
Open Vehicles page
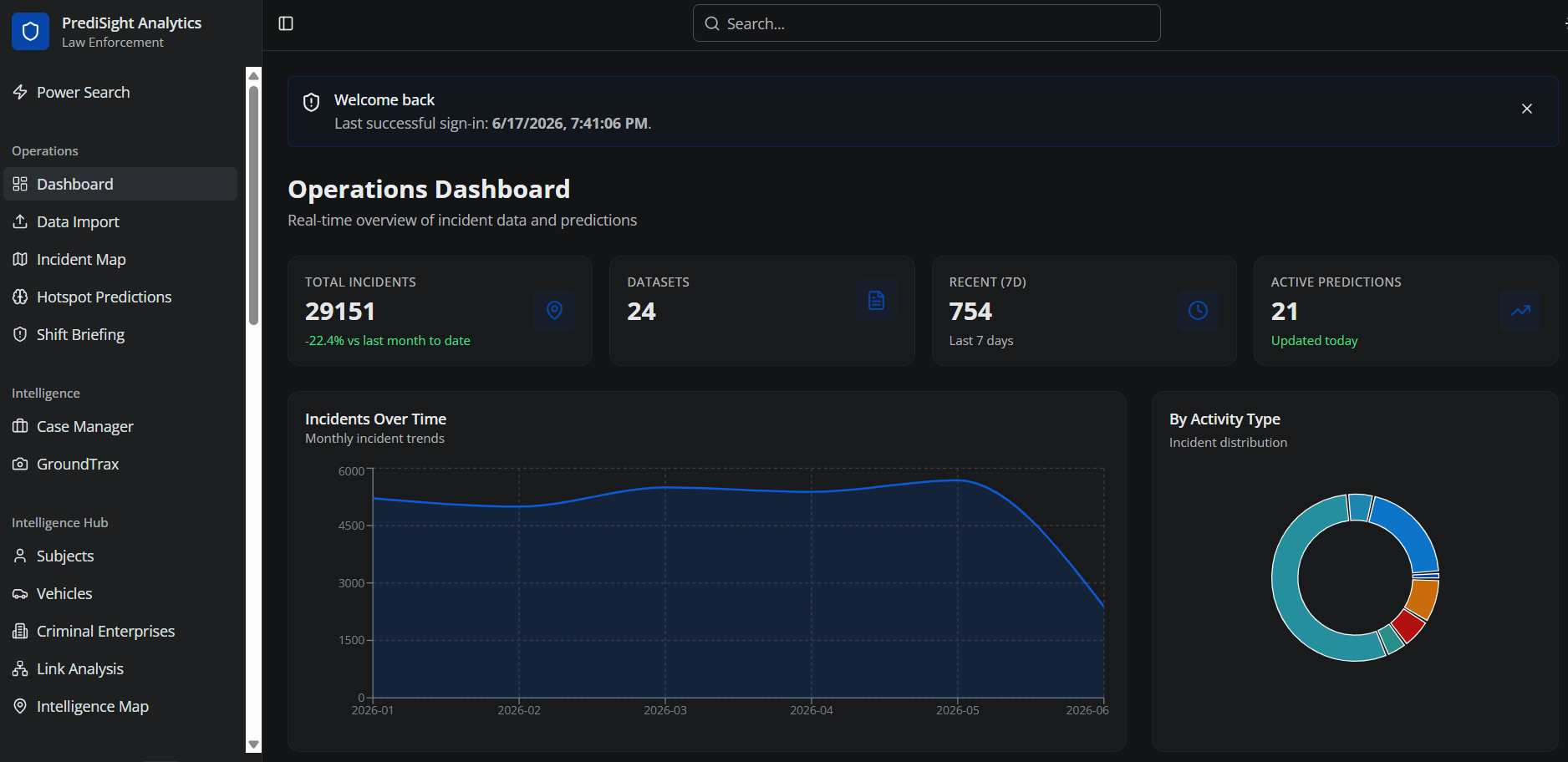pos(120,593)
